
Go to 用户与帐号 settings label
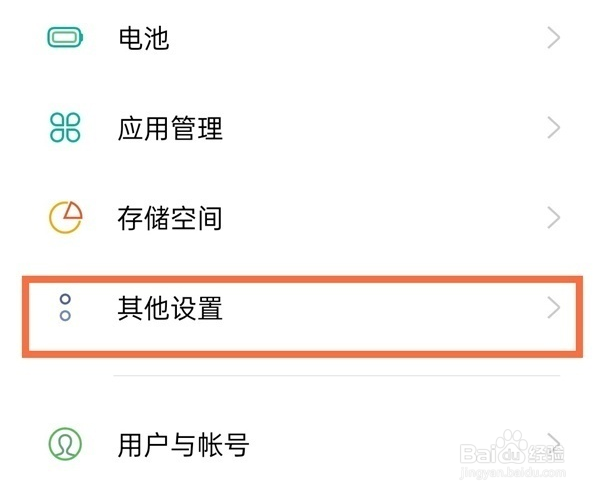click(183, 443)
